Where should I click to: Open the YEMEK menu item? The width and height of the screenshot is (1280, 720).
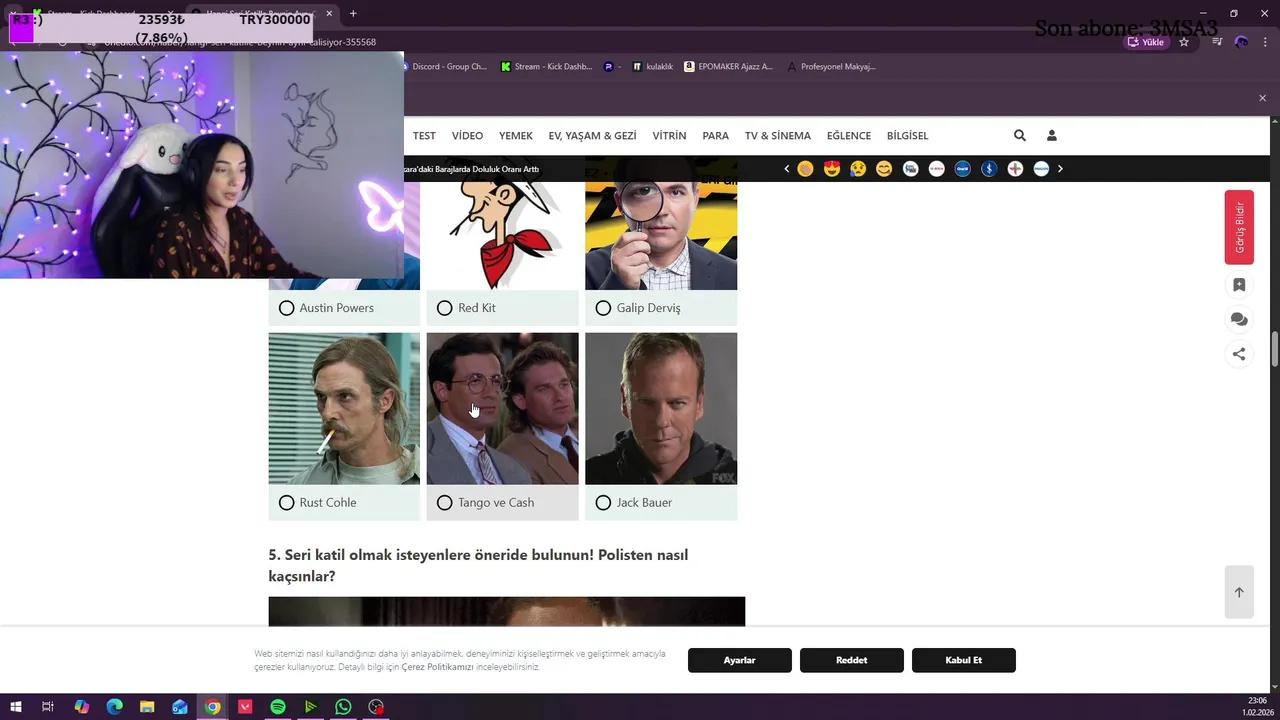click(516, 135)
